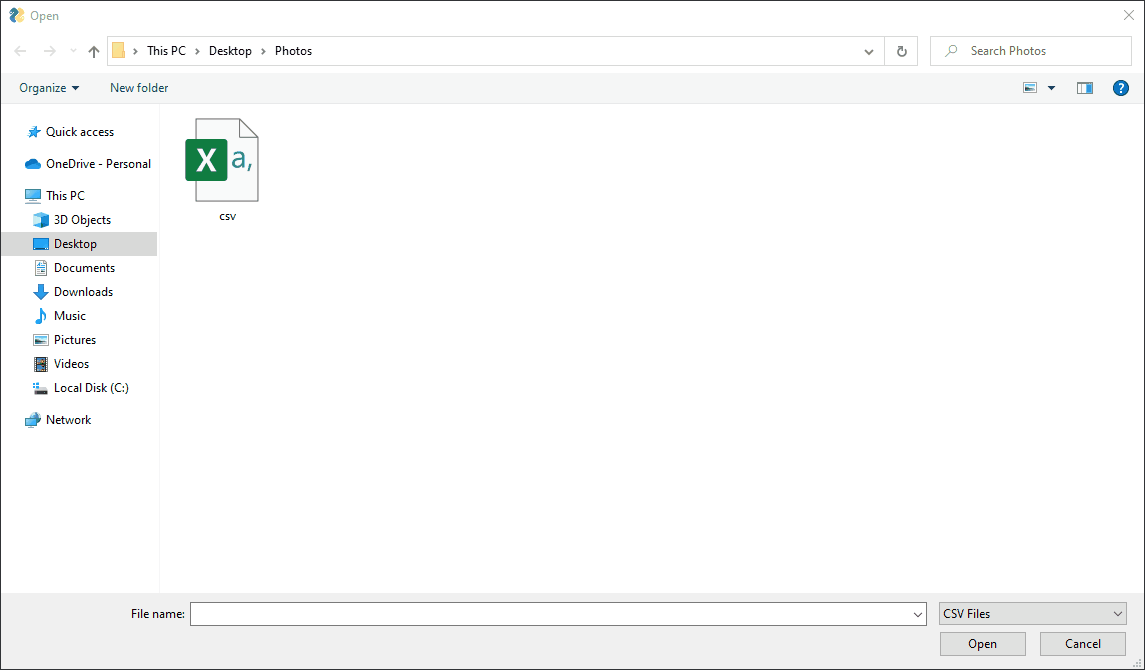This screenshot has height=670, width=1145.
Task: Click the File name text field
Action: (550, 614)
